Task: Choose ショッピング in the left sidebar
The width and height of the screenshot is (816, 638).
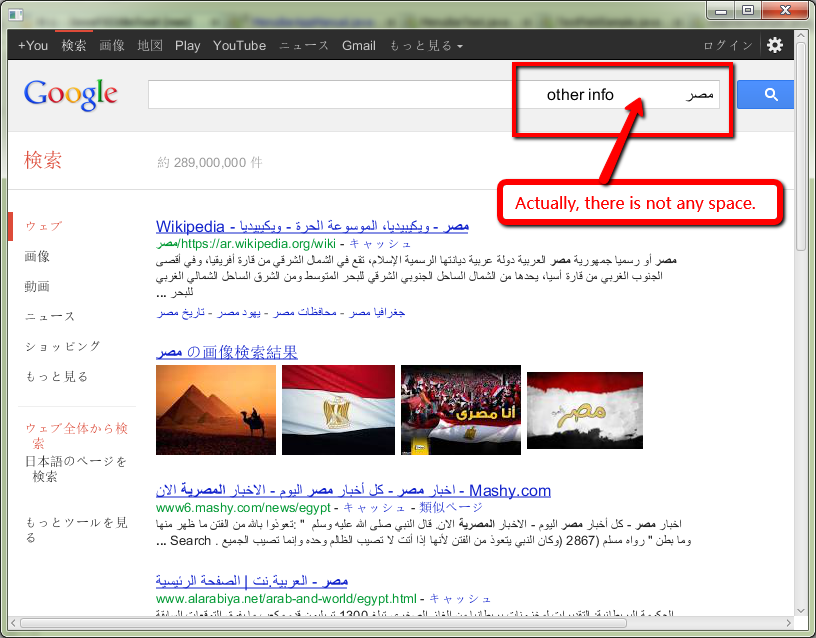Action: [x=63, y=346]
